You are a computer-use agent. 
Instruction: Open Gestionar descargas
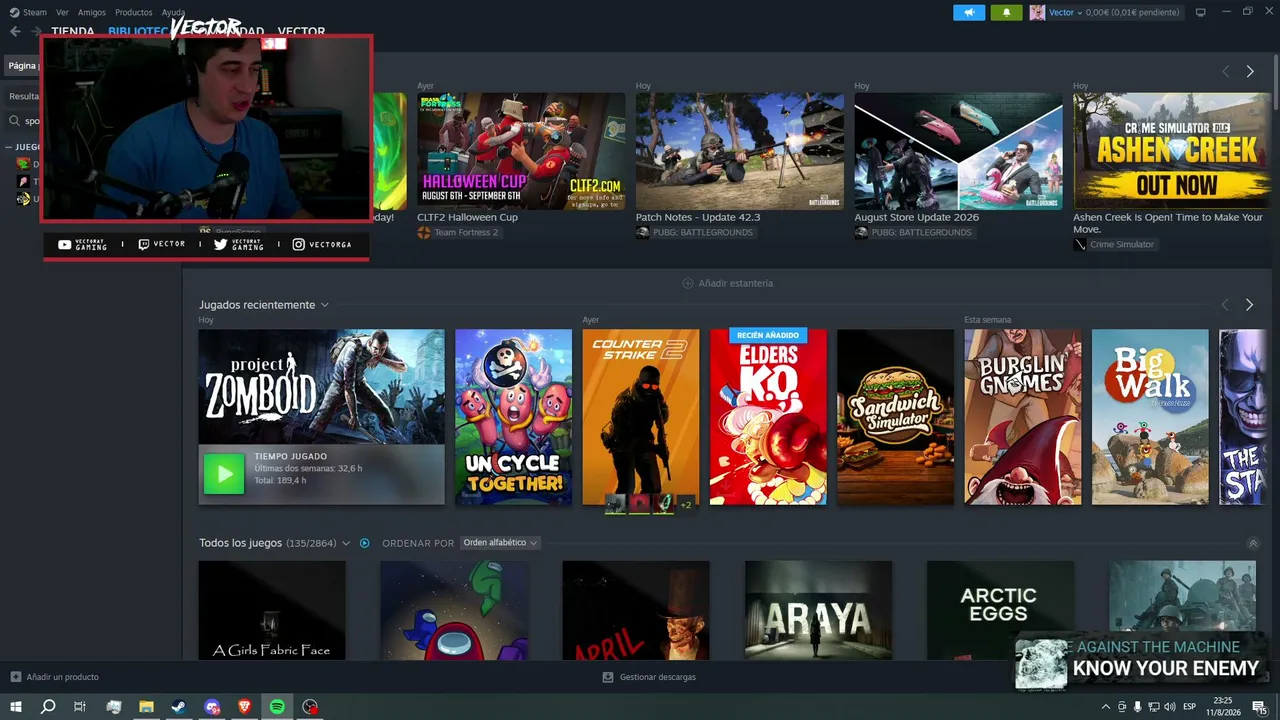pos(649,677)
